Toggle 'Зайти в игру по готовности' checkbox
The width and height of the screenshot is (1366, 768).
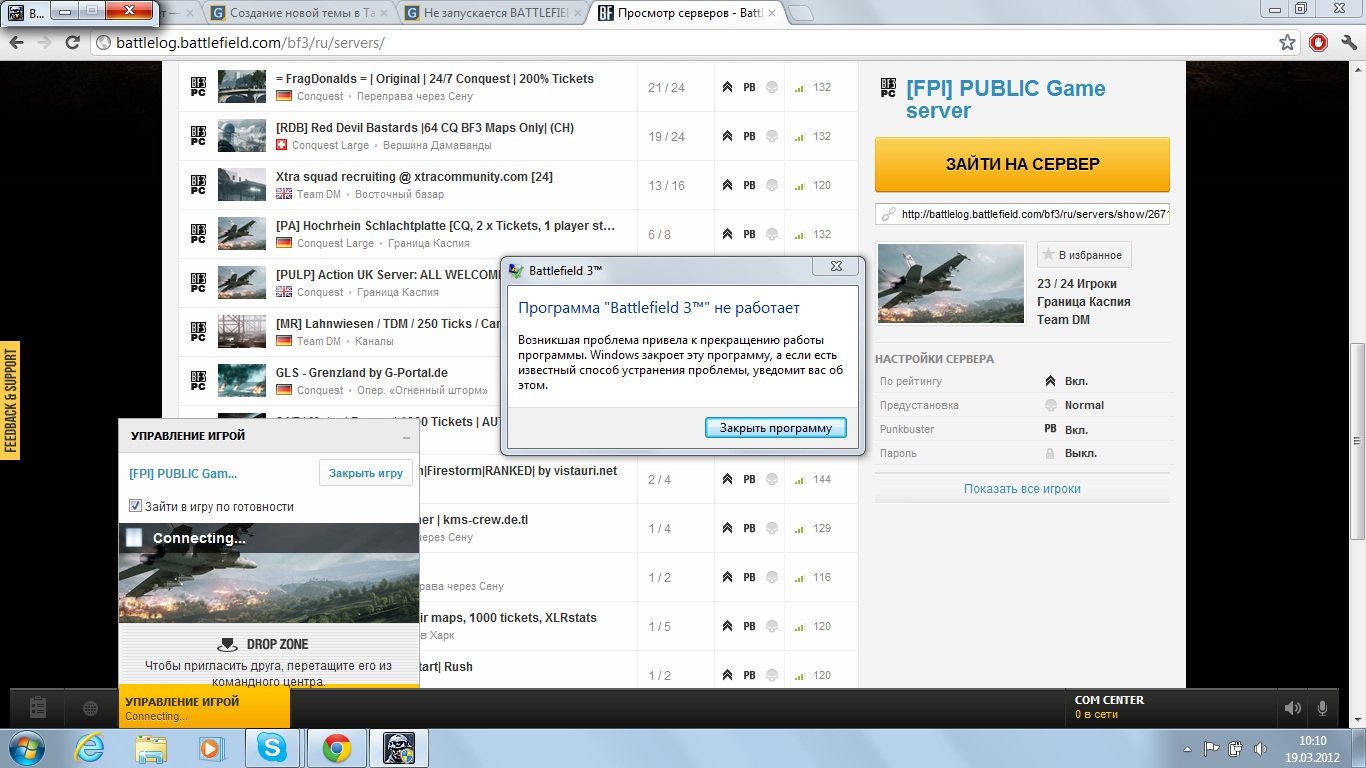tap(136, 506)
